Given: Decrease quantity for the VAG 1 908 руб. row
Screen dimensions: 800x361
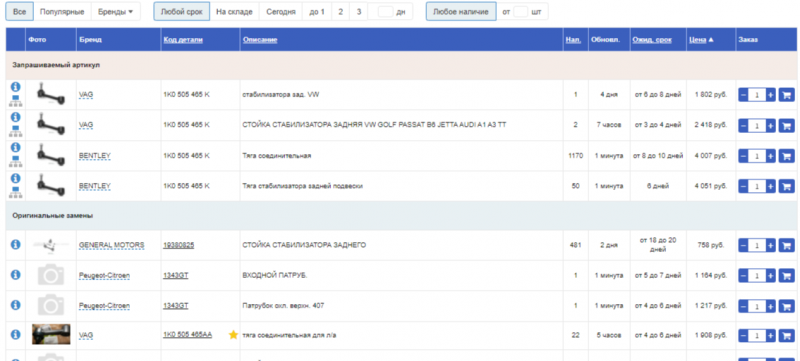Looking at the screenshot, I should point(743,336).
